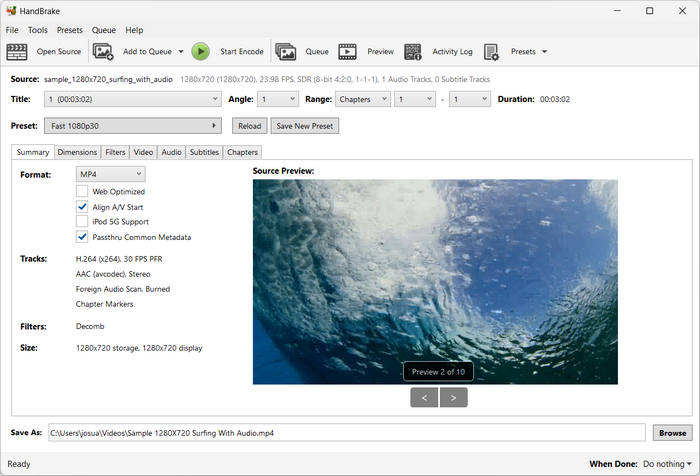Viewport: 700px width, 476px height.
Task: Click the HandBrake app logo in title bar
Action: (x=11, y=10)
